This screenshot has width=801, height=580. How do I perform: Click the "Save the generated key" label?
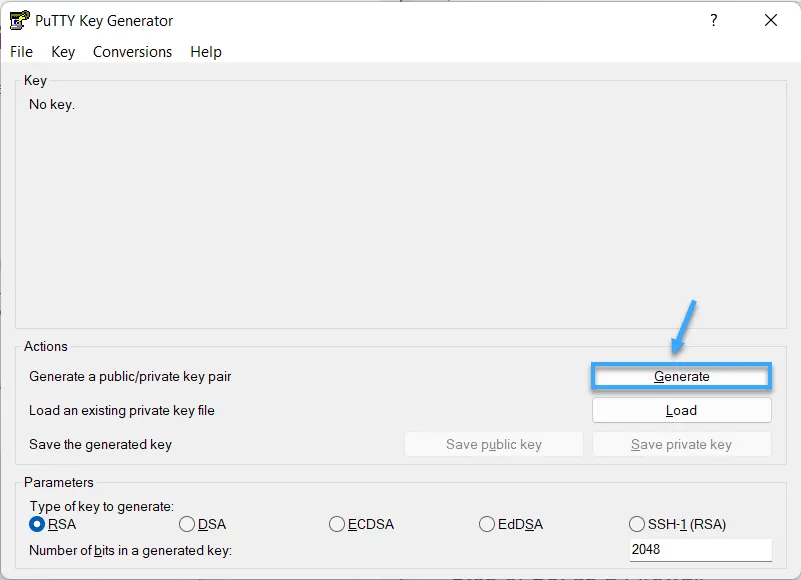point(101,445)
